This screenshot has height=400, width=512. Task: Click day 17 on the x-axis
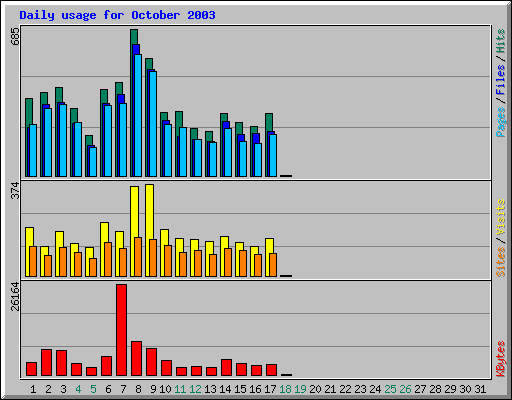(270, 389)
